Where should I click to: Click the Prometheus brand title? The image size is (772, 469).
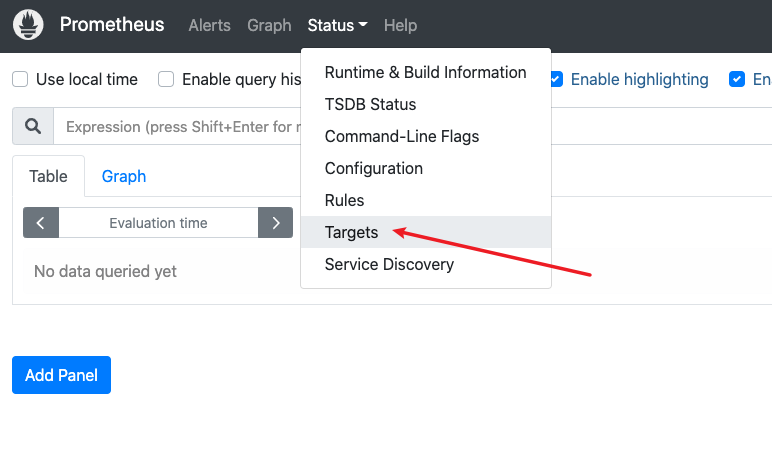pos(112,25)
